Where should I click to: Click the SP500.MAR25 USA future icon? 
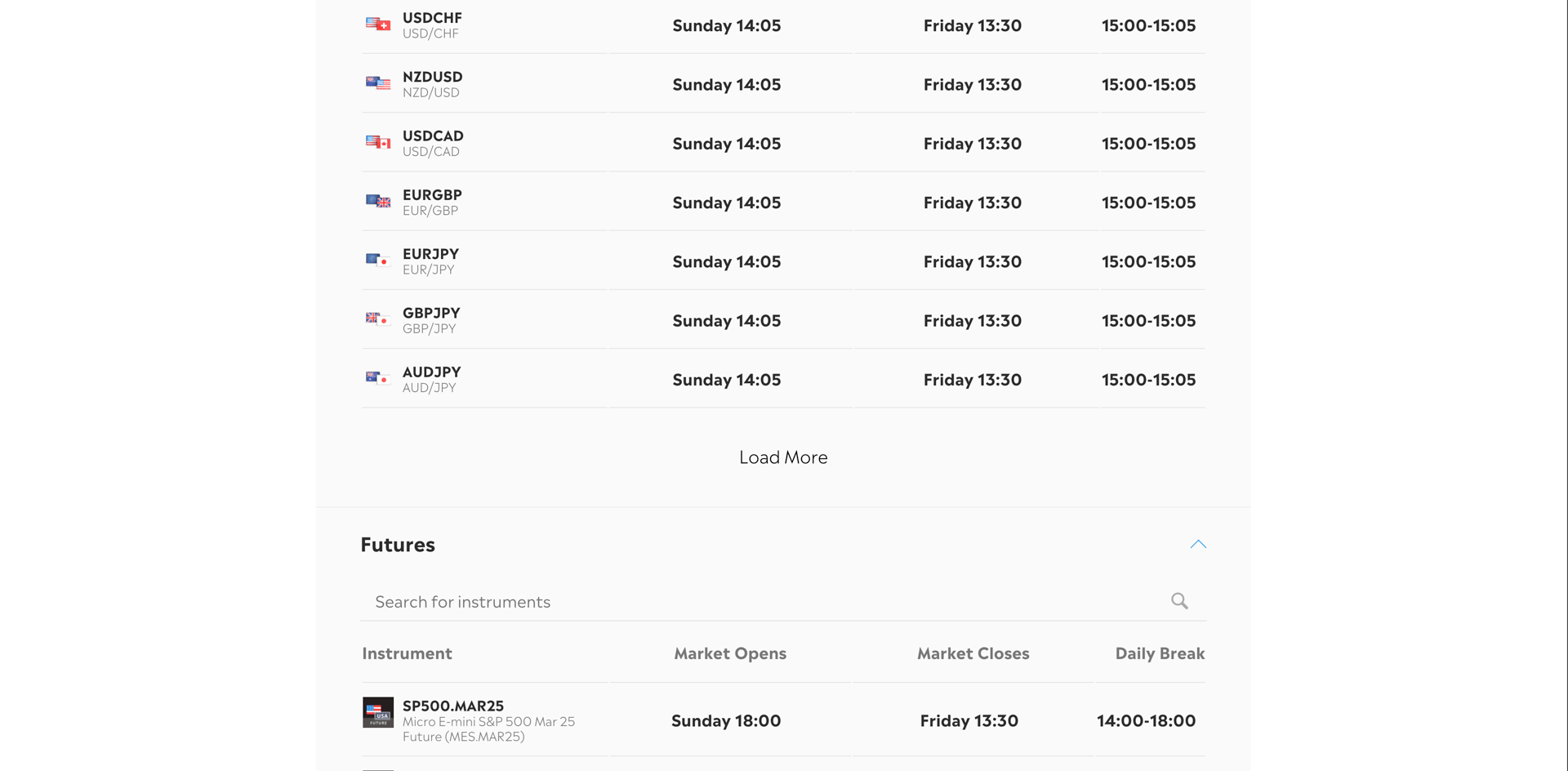pyautogui.click(x=378, y=712)
